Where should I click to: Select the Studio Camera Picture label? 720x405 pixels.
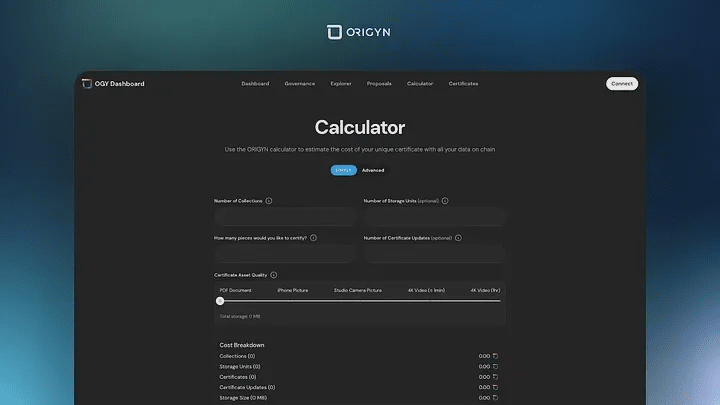[358, 290]
